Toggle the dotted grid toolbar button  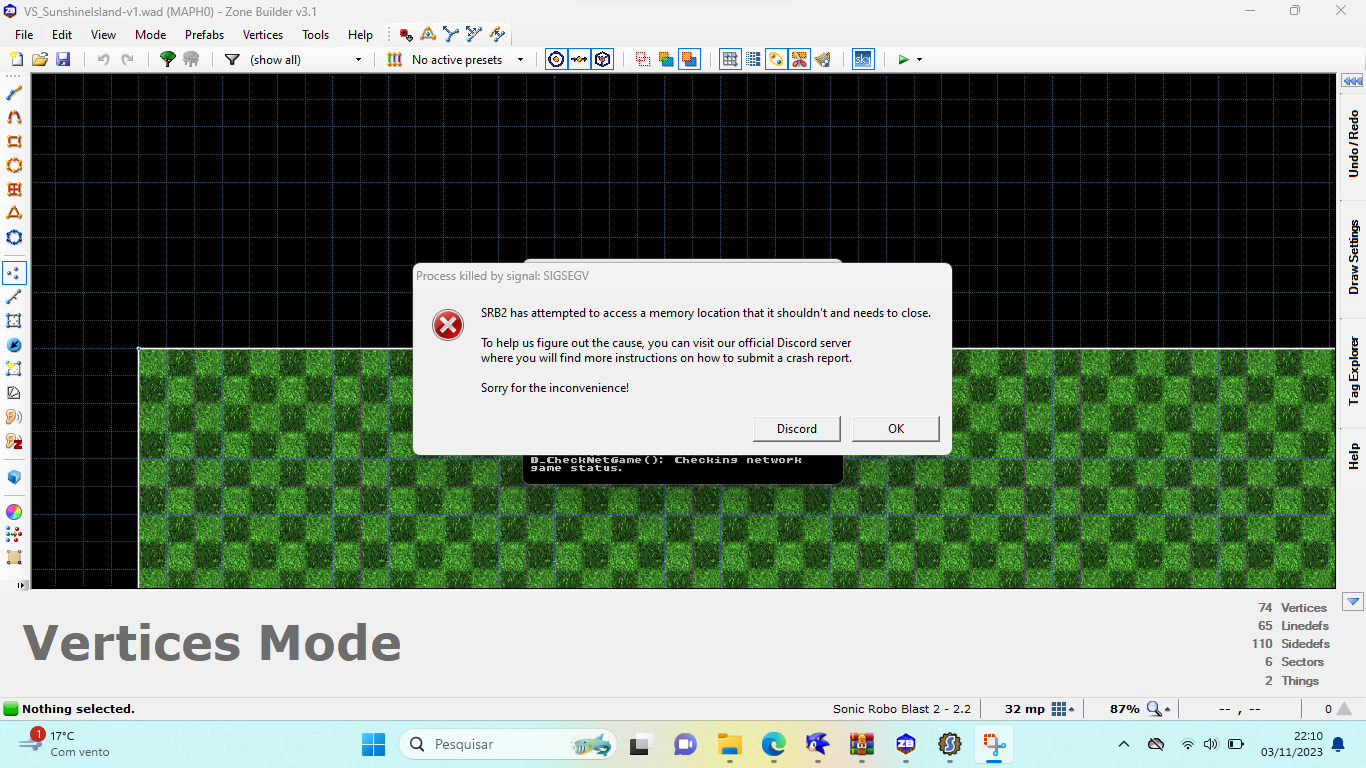click(753, 60)
